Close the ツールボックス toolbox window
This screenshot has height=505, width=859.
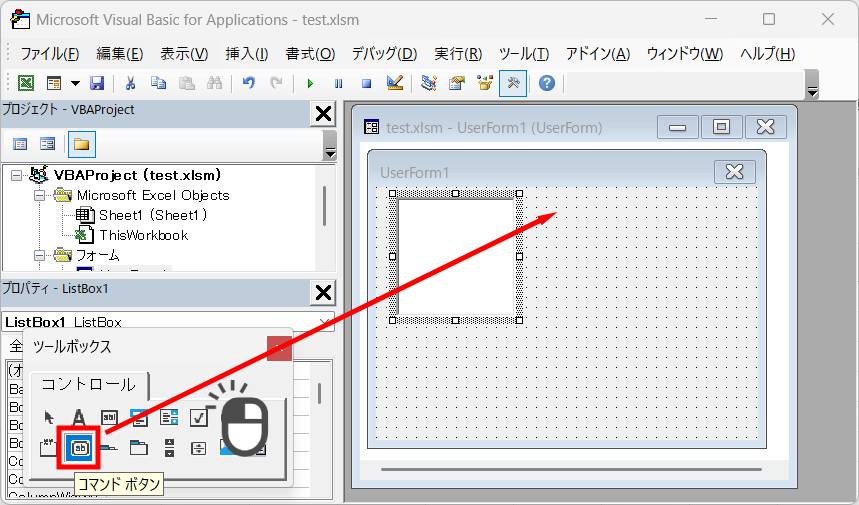click(x=279, y=347)
